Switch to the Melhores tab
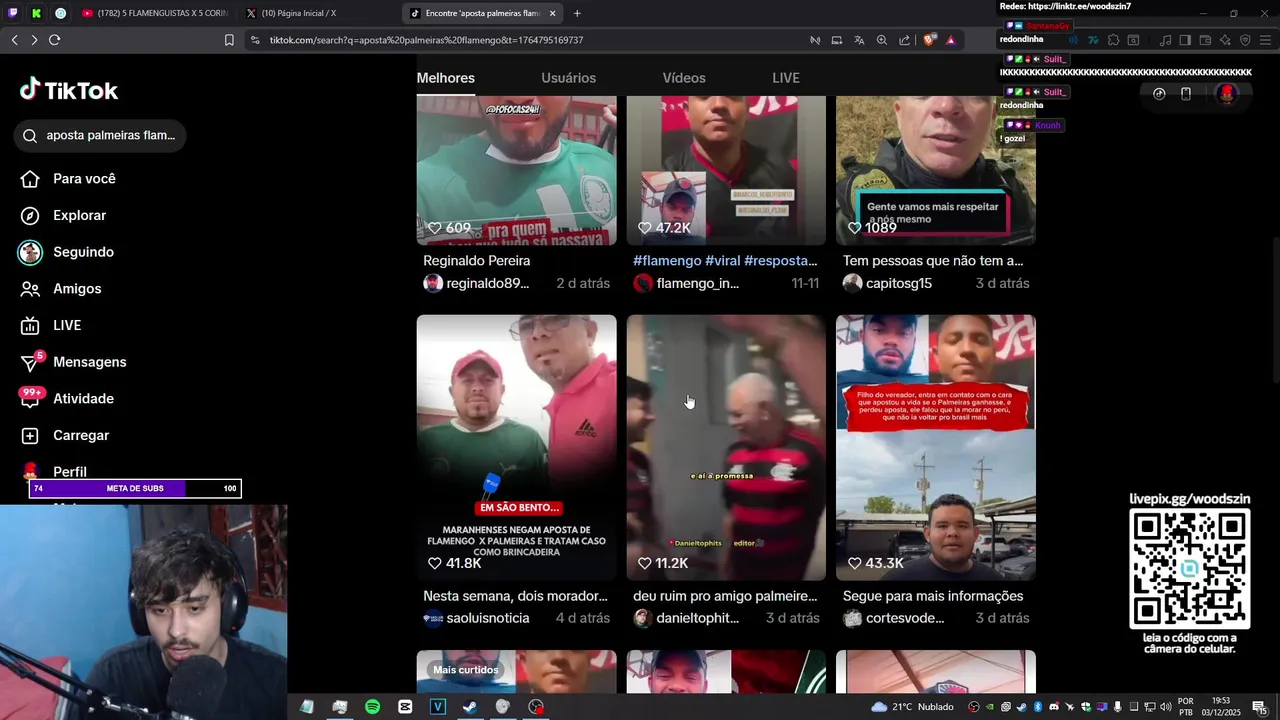The height and width of the screenshot is (720, 1280). pos(446,78)
